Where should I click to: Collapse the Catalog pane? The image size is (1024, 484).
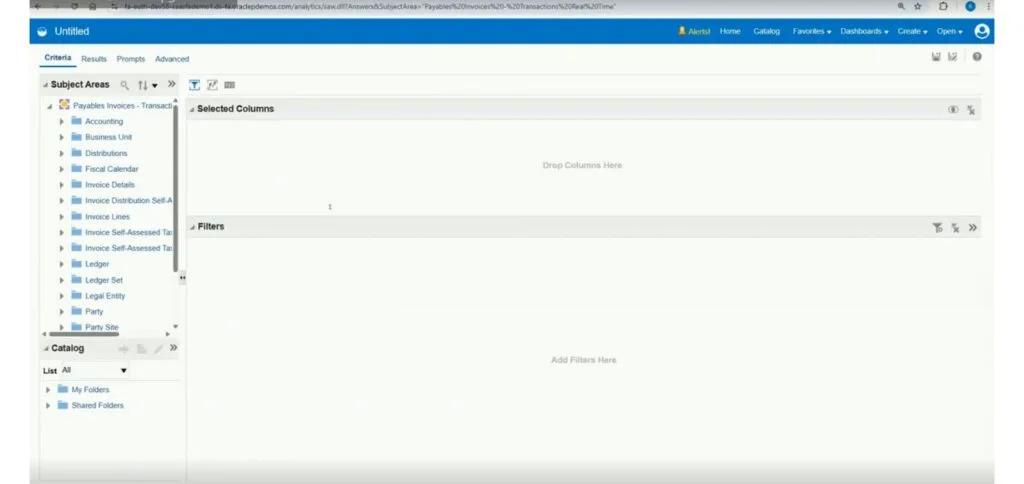click(46, 349)
